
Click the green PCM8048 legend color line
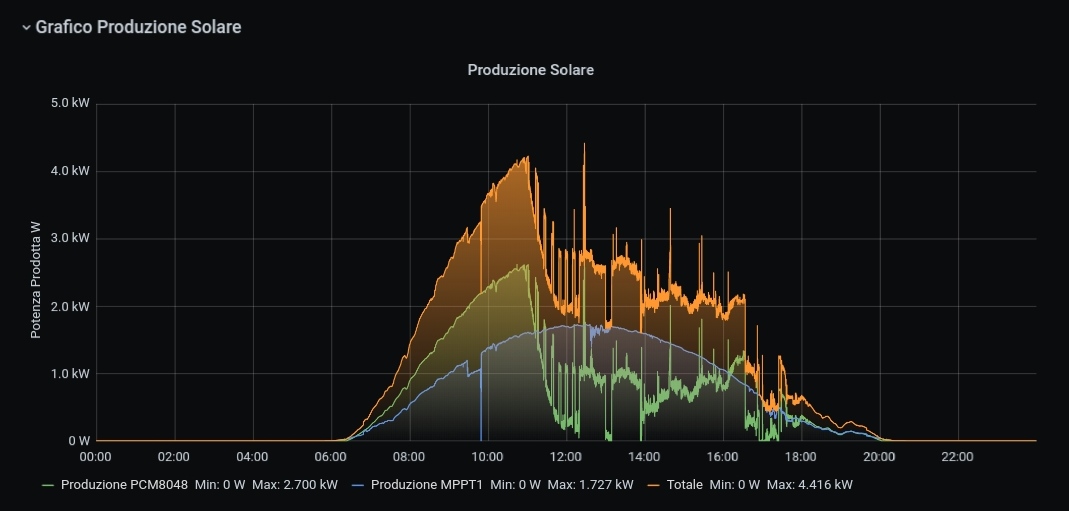click(48, 485)
